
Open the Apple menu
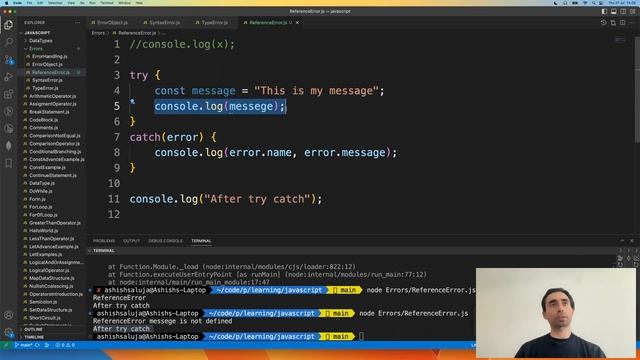click(x=6, y=3)
